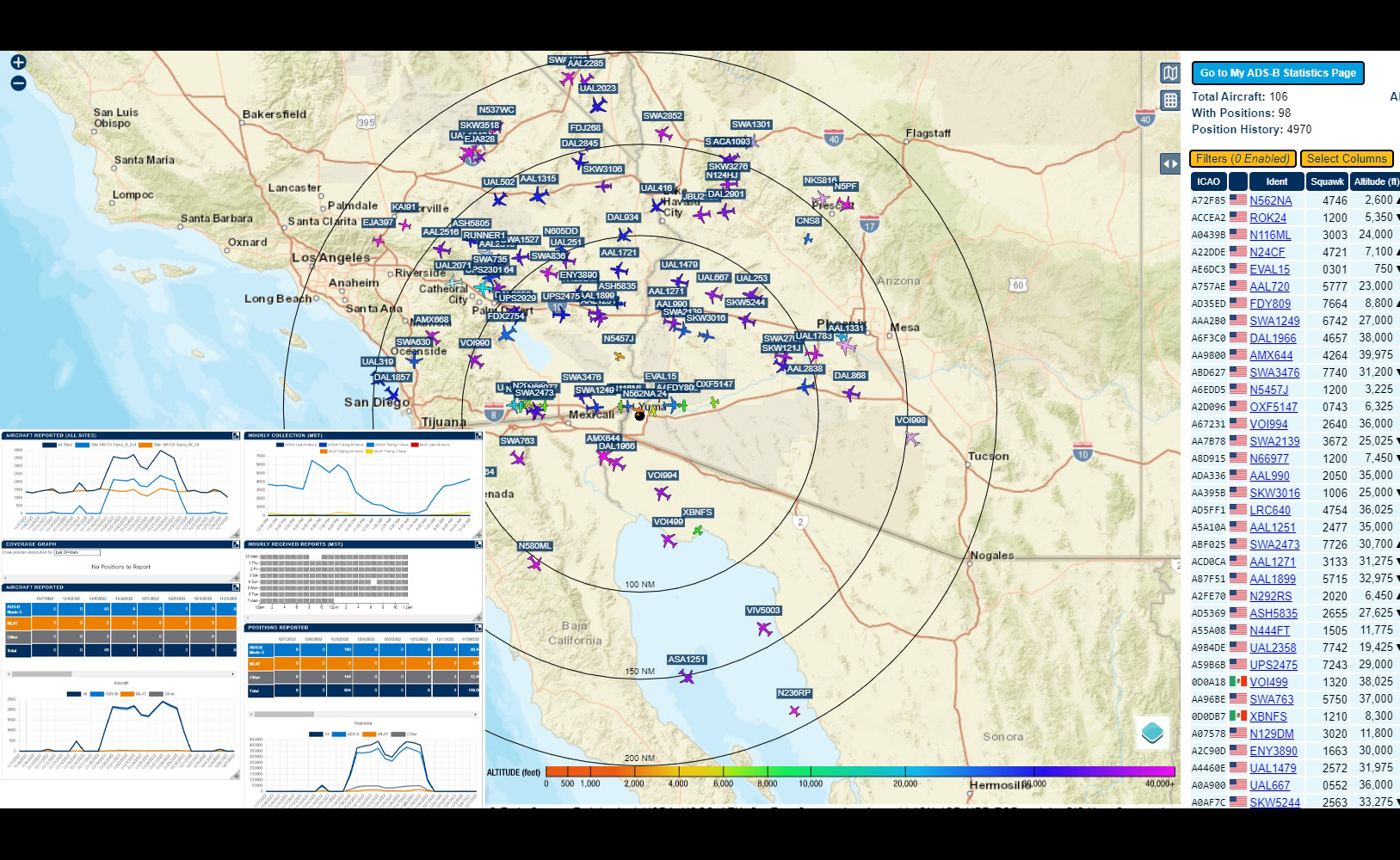Open flight AAL990 link
Screen dimensions: 1400x860
(x=1269, y=476)
